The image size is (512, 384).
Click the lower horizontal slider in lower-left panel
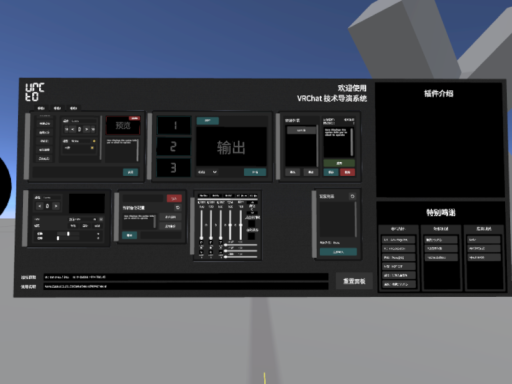(x=68, y=238)
